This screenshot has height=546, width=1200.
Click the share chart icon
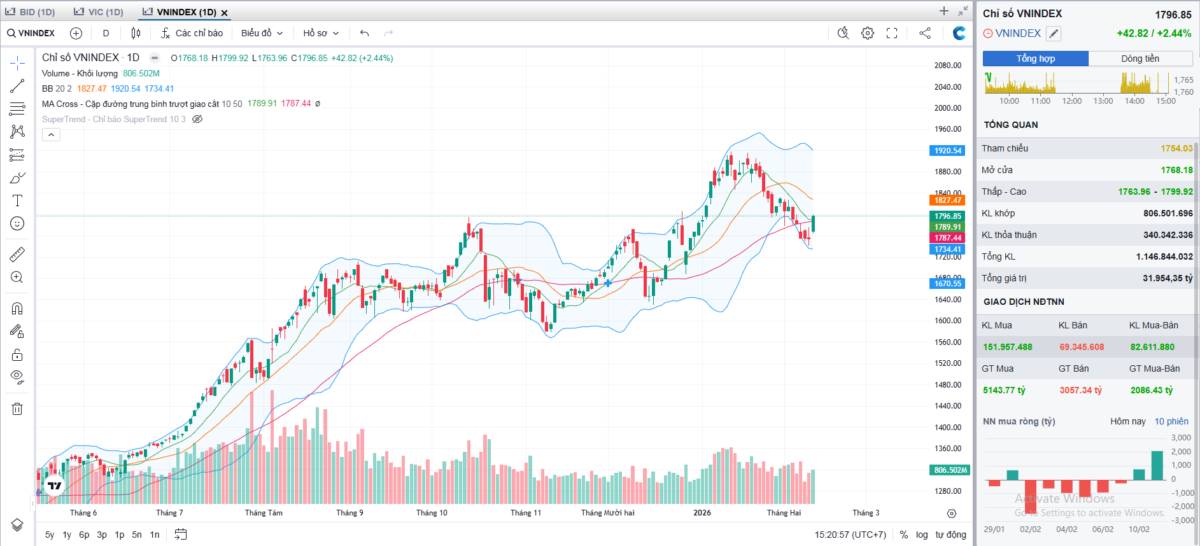point(925,33)
